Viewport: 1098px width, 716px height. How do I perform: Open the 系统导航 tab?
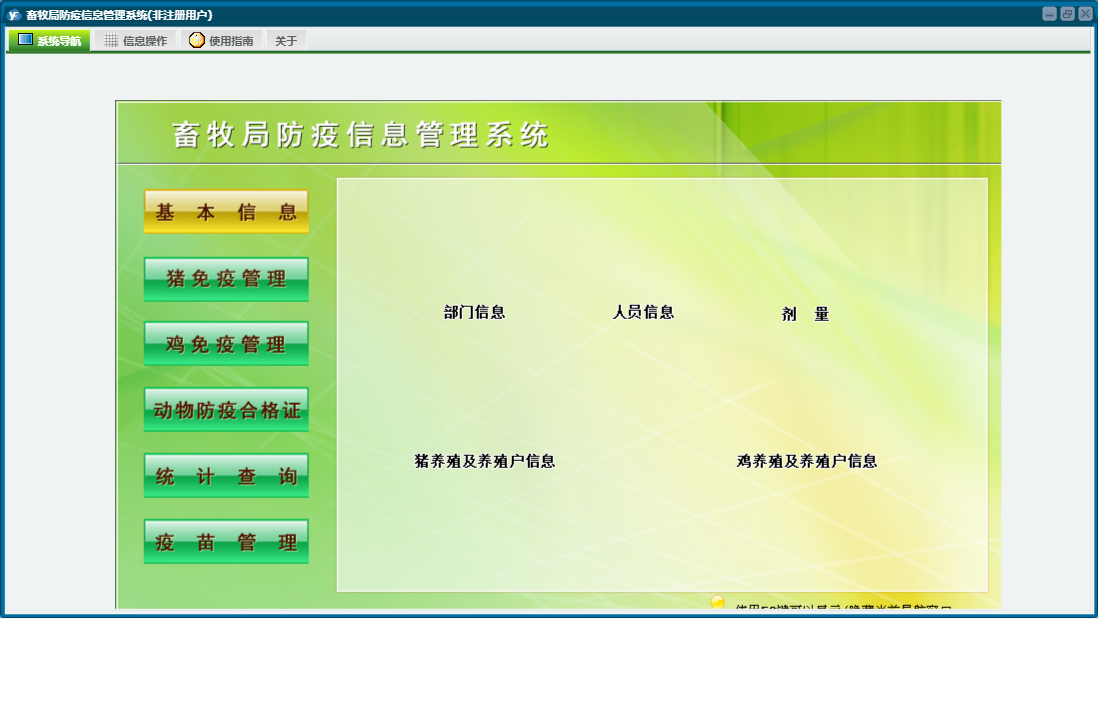[x=49, y=41]
